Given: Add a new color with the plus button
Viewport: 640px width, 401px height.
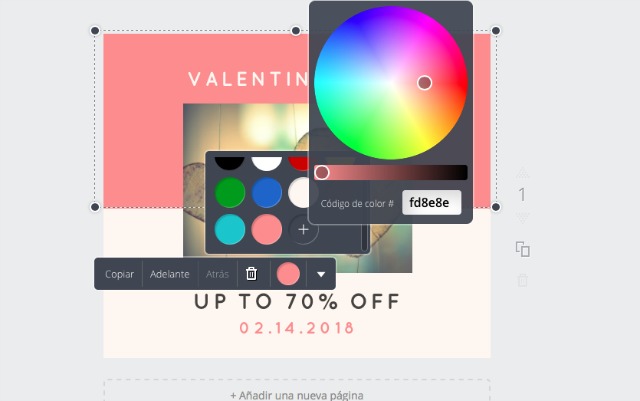Looking at the screenshot, I should pos(303,229).
